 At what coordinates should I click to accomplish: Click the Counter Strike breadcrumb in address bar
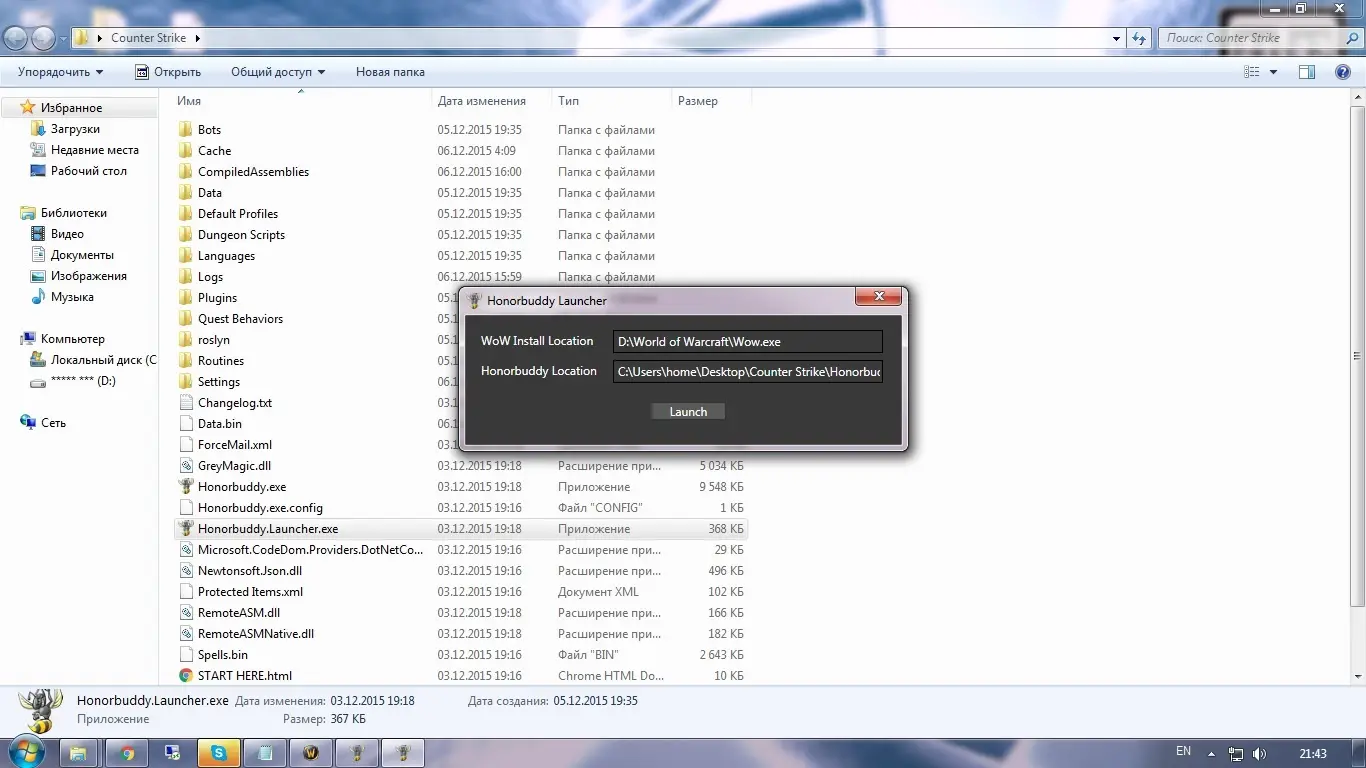click(148, 38)
